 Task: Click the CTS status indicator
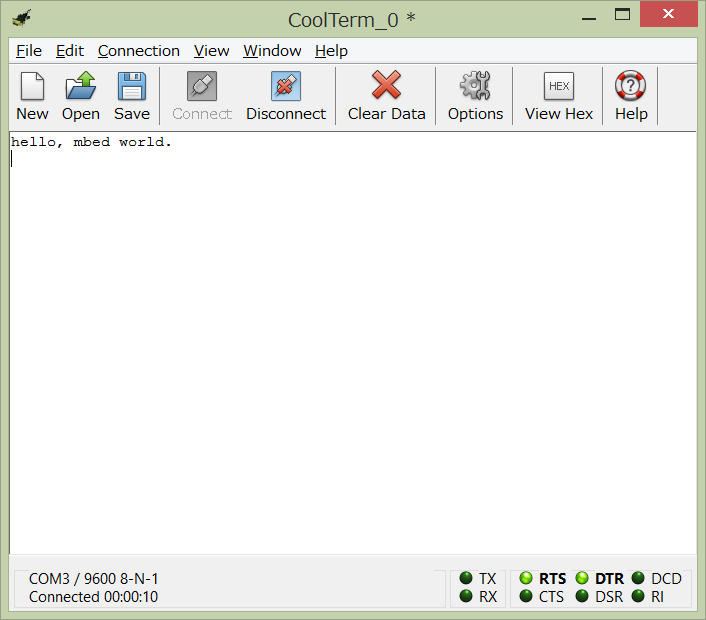526,596
